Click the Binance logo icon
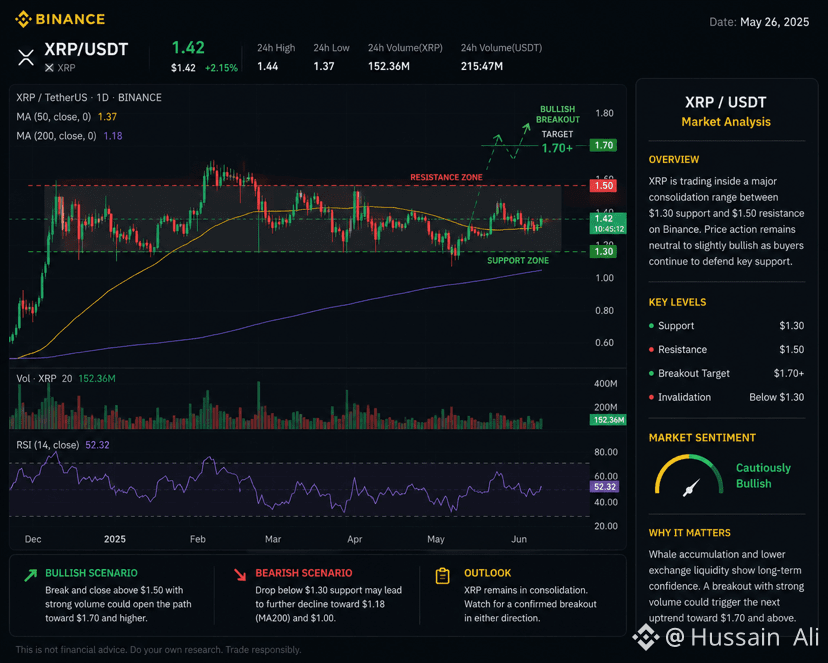The width and height of the screenshot is (828, 663). [x=23, y=20]
